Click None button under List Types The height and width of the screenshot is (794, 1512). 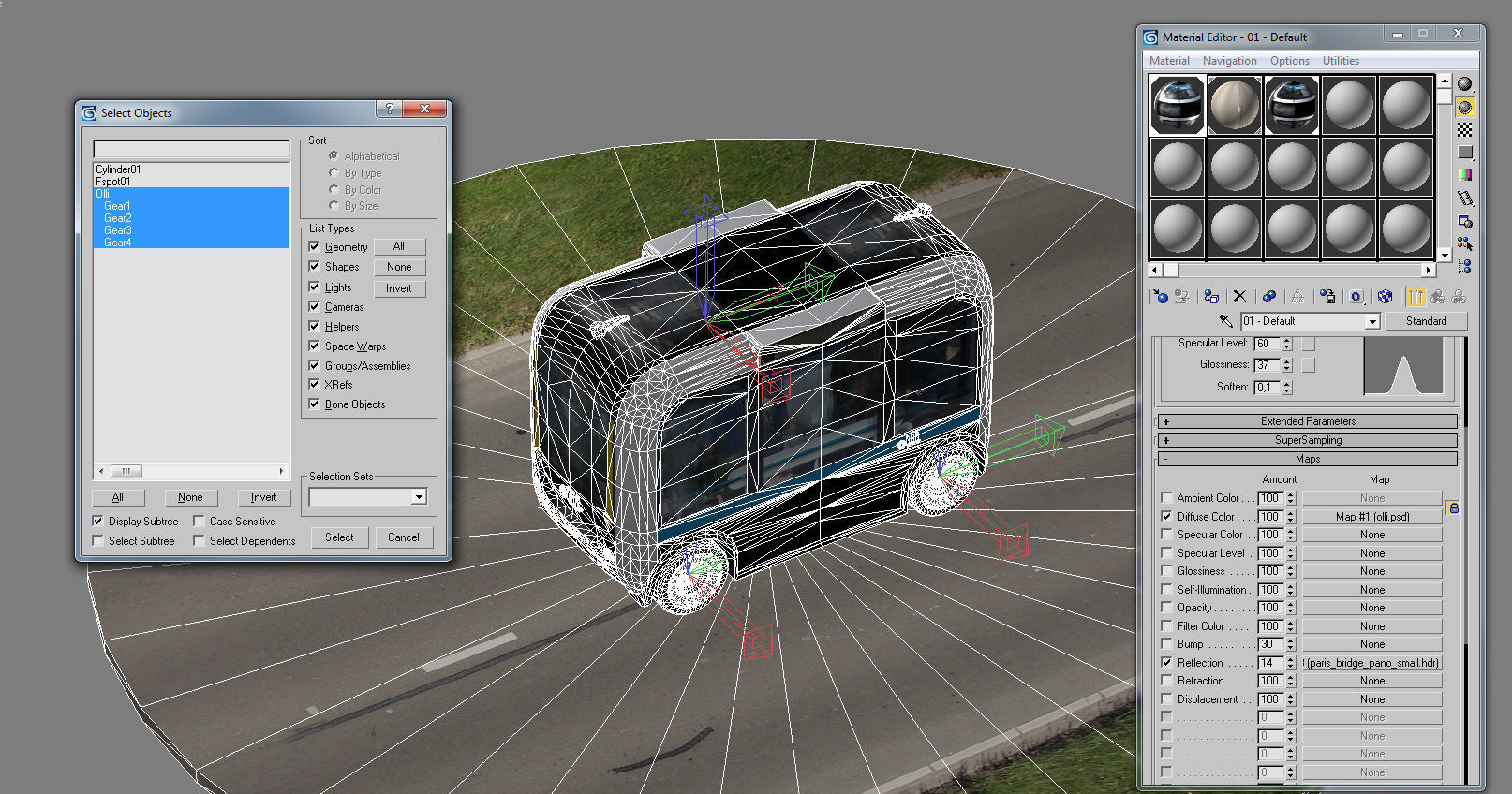pyautogui.click(x=399, y=267)
